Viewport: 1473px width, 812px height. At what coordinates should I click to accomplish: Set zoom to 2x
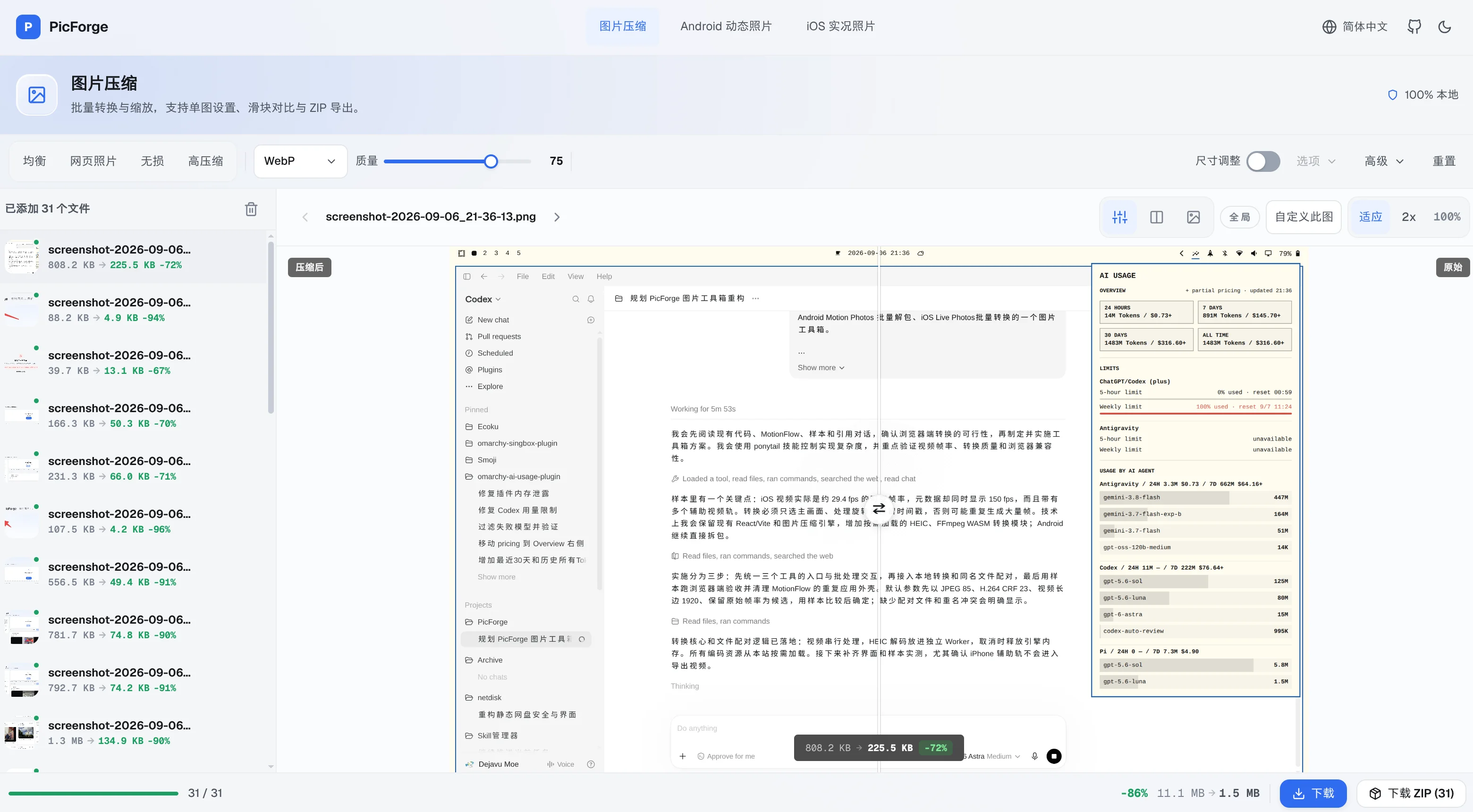[x=1408, y=217]
